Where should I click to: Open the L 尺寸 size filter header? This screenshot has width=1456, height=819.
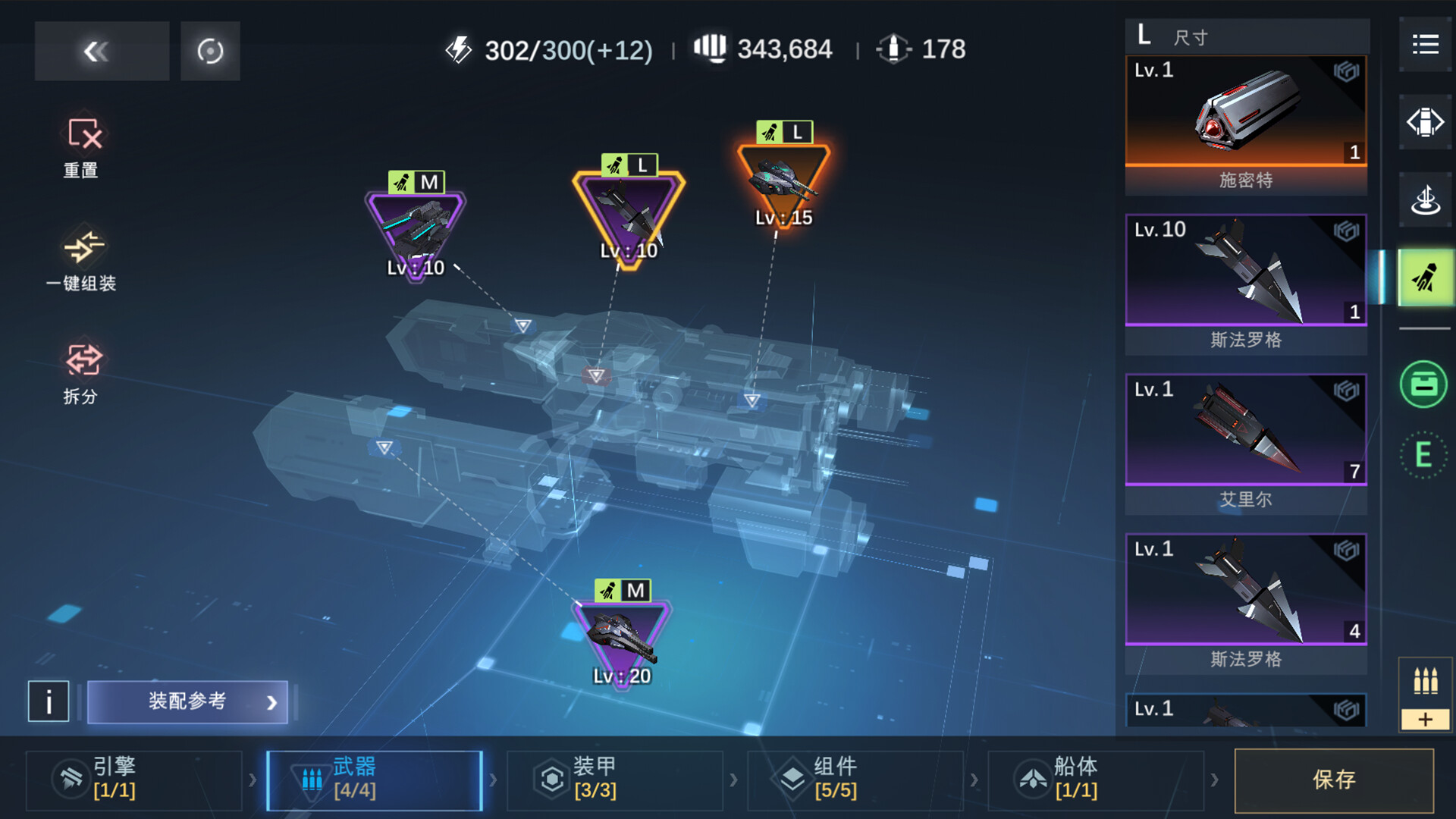pos(1247,36)
